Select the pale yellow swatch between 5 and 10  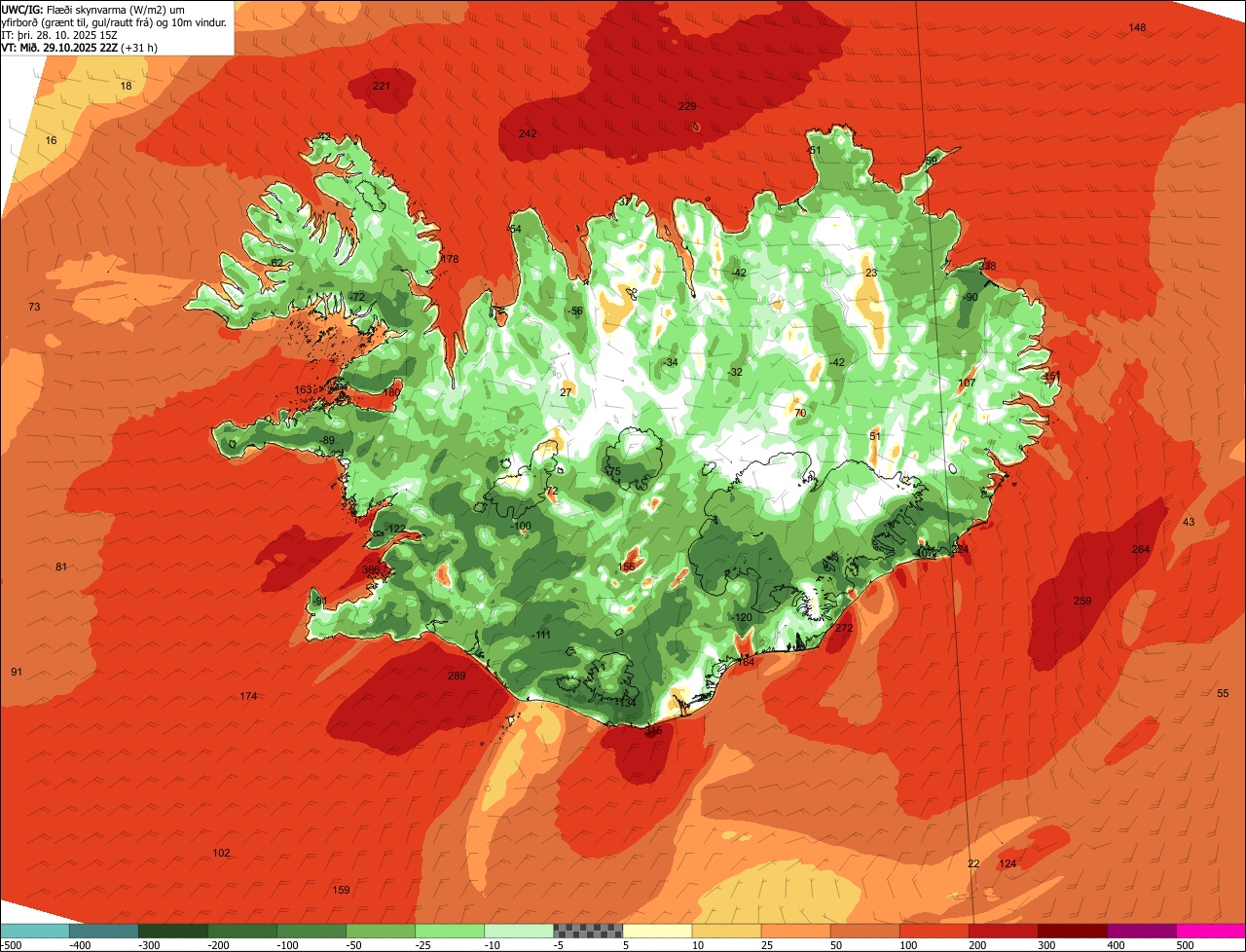[x=657, y=931]
